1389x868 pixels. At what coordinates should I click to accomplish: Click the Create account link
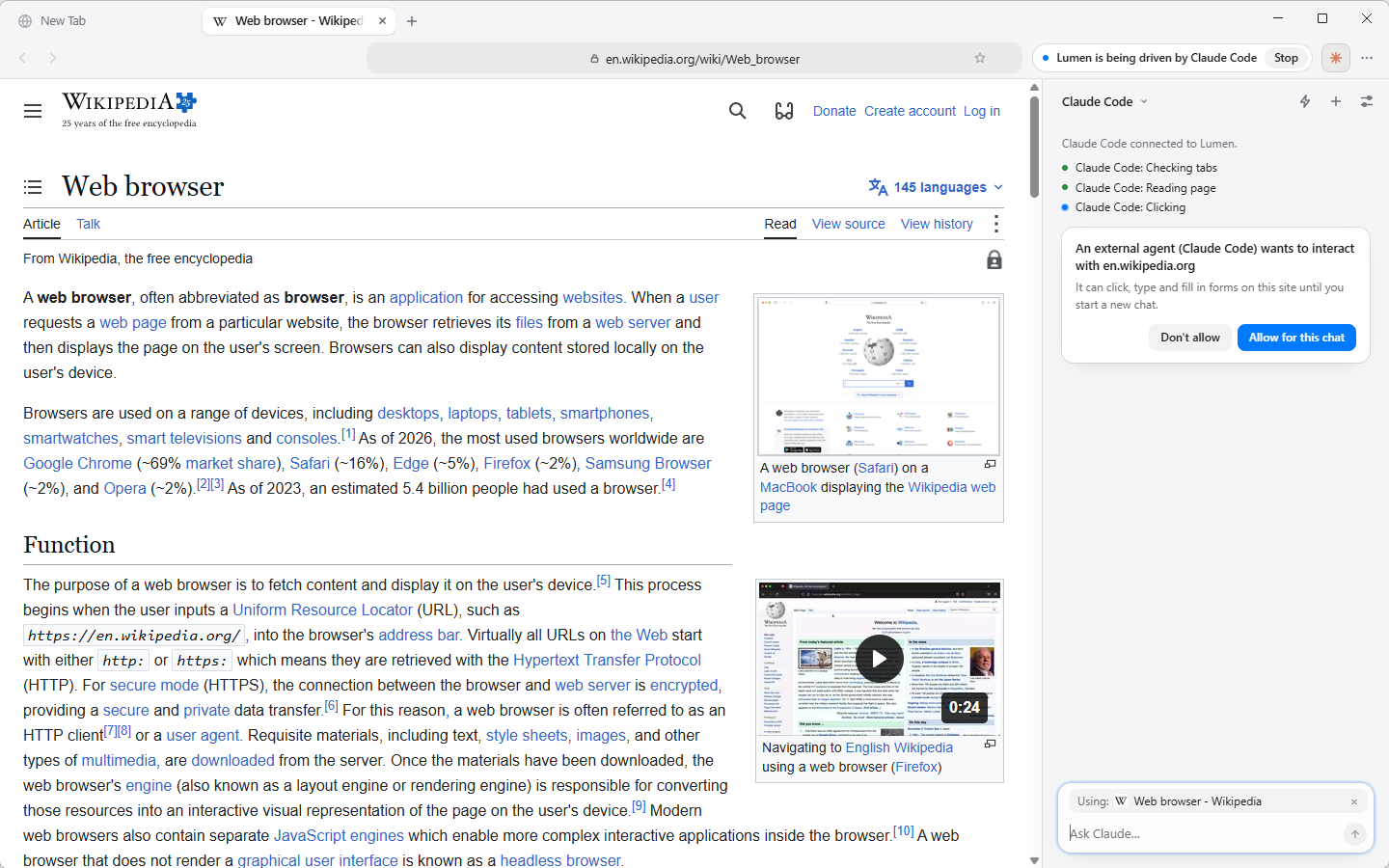pos(910,111)
